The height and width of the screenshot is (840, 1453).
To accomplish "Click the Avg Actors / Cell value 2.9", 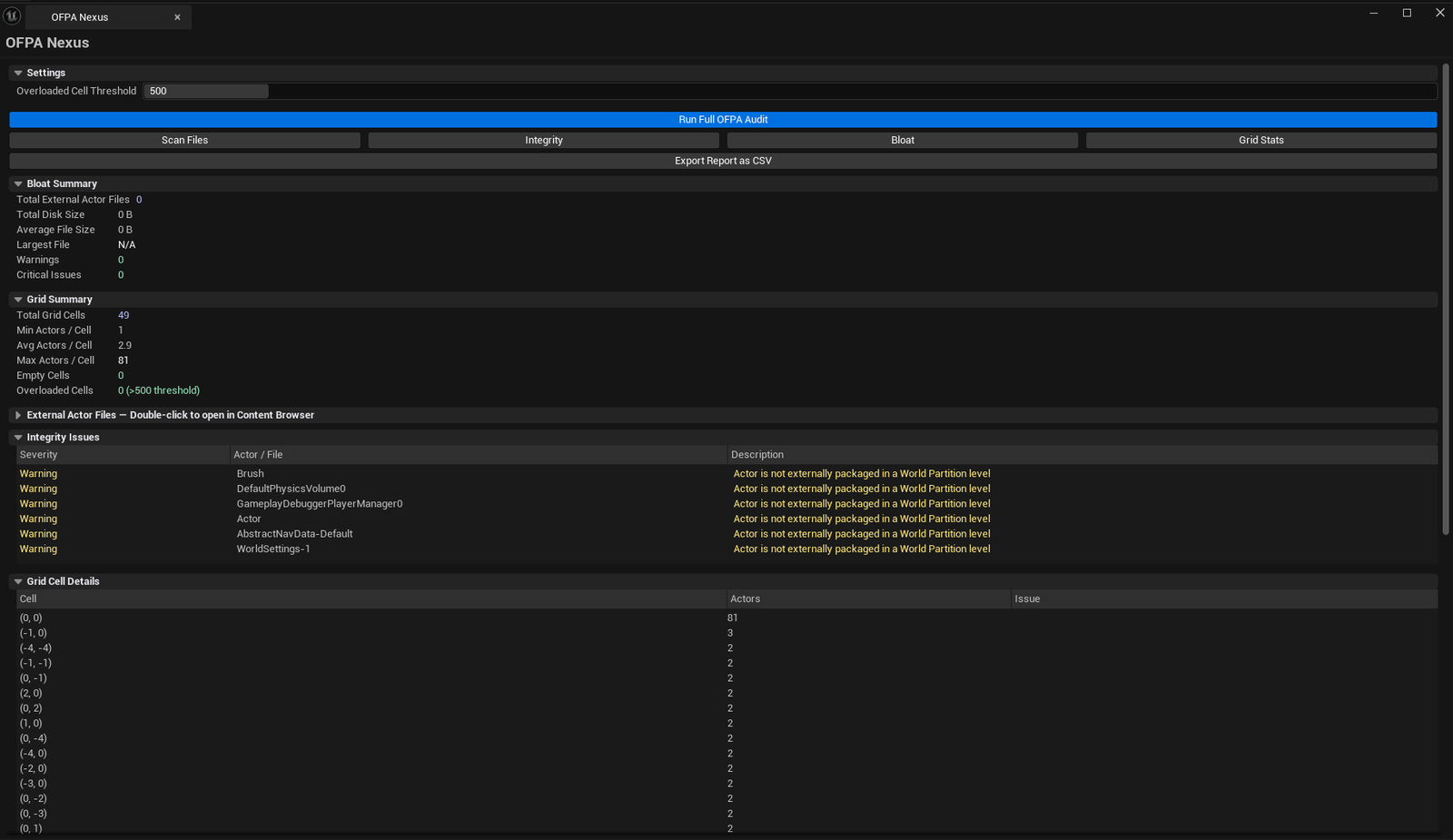I will pos(124,345).
